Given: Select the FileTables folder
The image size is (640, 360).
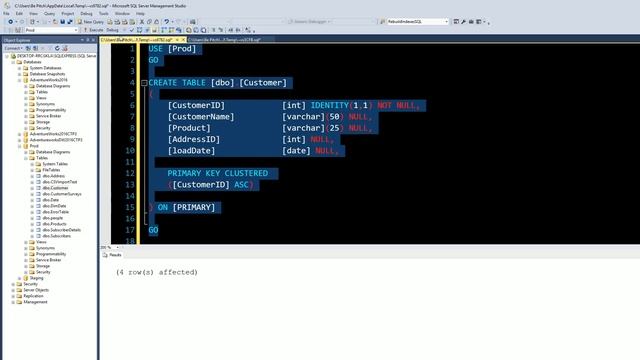Looking at the screenshot, I should tap(51, 170).
